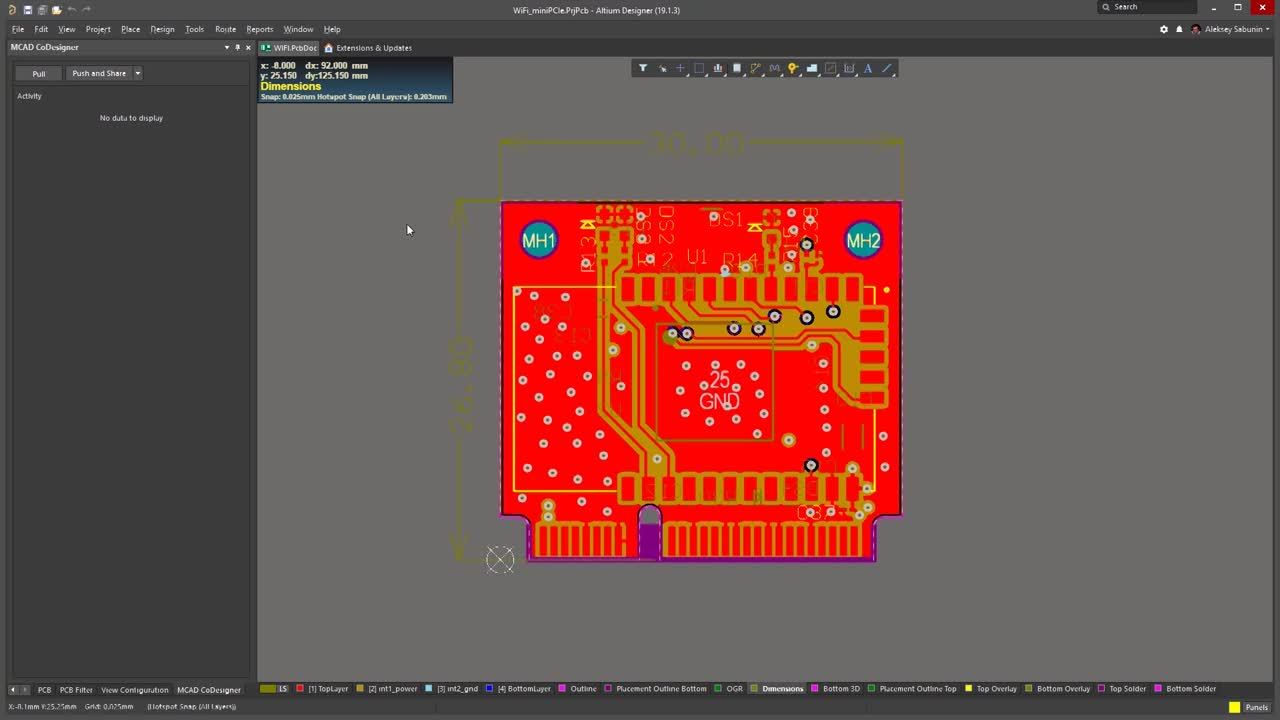Click the Place Line tool icon
The height and width of the screenshot is (720, 1280).
(886, 69)
